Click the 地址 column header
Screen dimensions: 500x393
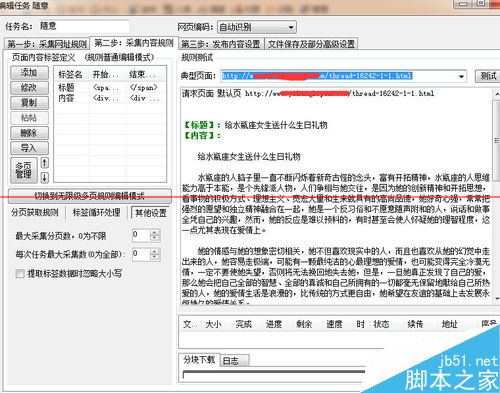point(449,324)
